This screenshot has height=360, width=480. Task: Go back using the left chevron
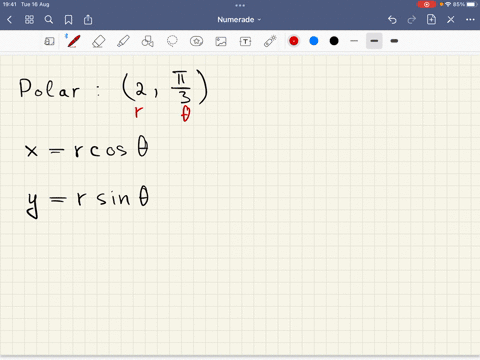click(9, 20)
